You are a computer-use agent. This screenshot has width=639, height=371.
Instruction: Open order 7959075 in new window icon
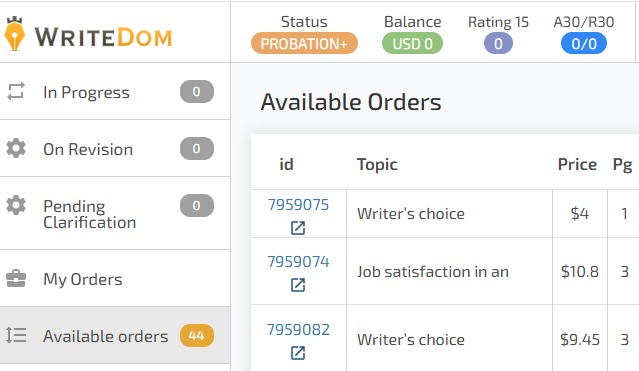click(298, 228)
